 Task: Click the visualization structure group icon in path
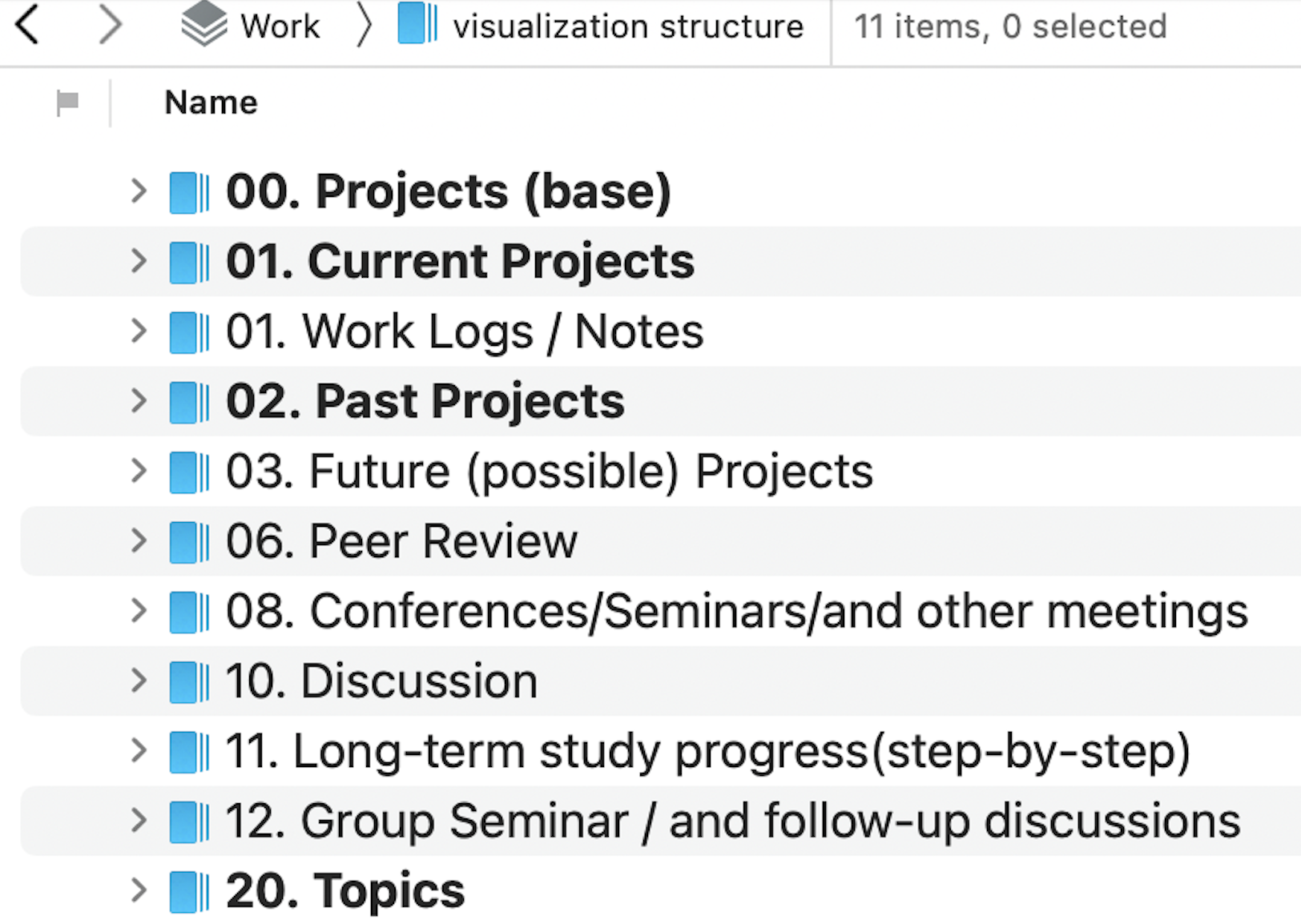click(417, 24)
